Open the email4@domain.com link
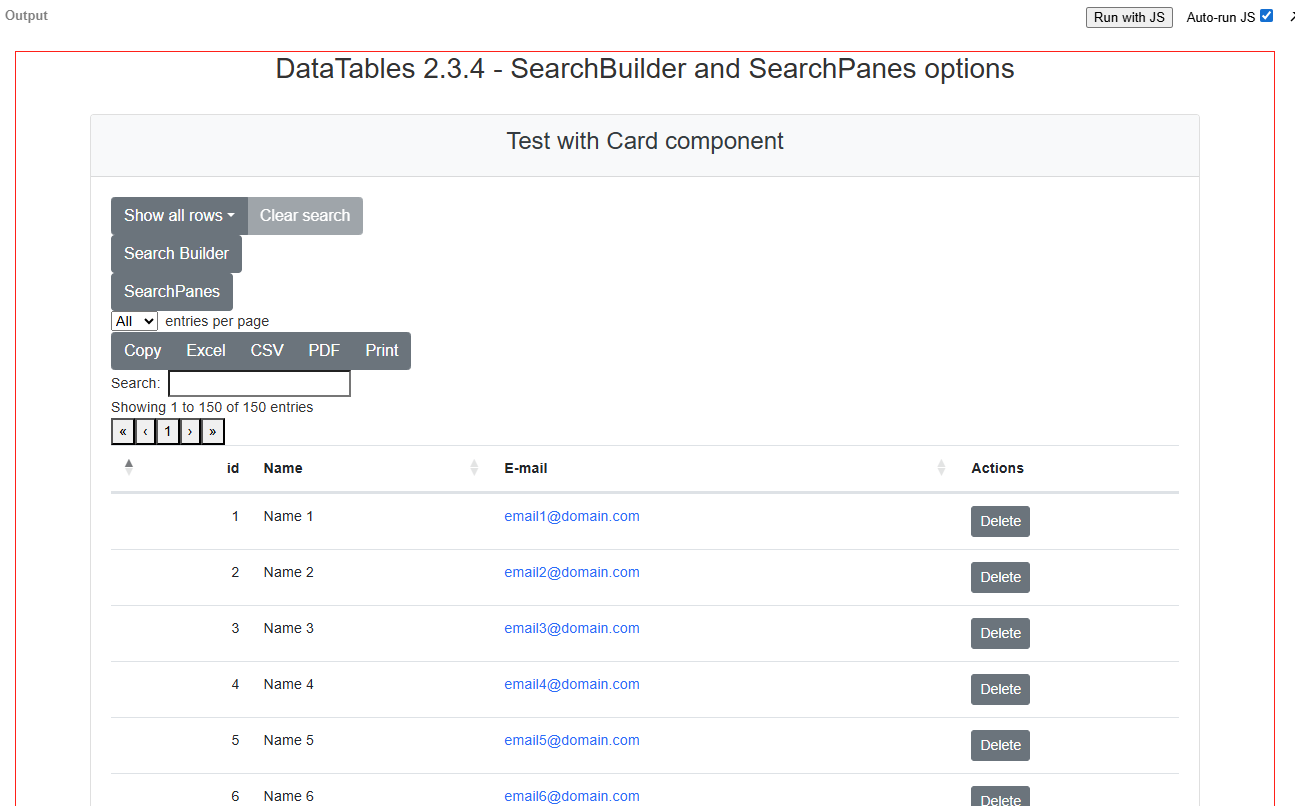Image resolution: width=1295 pixels, height=806 pixels. 572,685
